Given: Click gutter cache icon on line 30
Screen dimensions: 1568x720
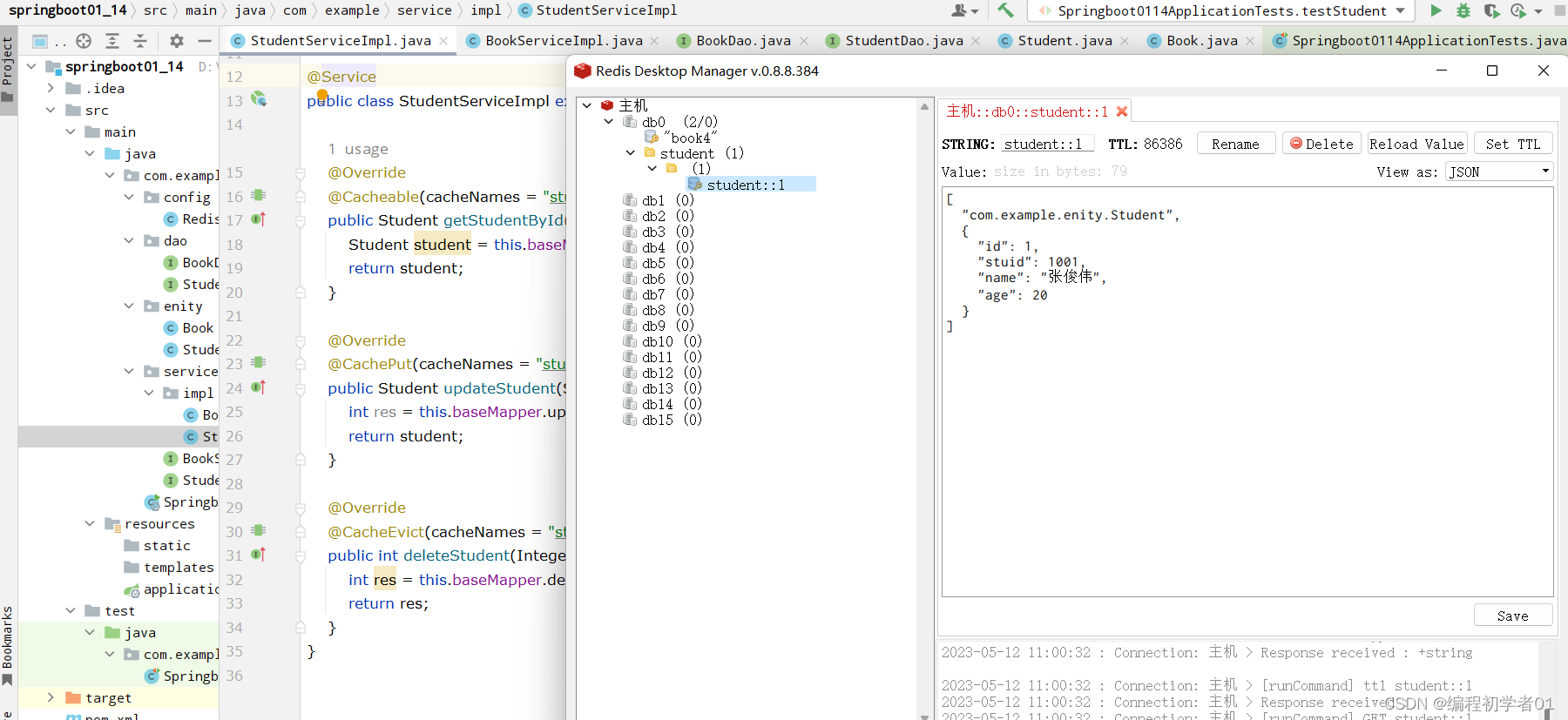Looking at the screenshot, I should click(x=259, y=531).
